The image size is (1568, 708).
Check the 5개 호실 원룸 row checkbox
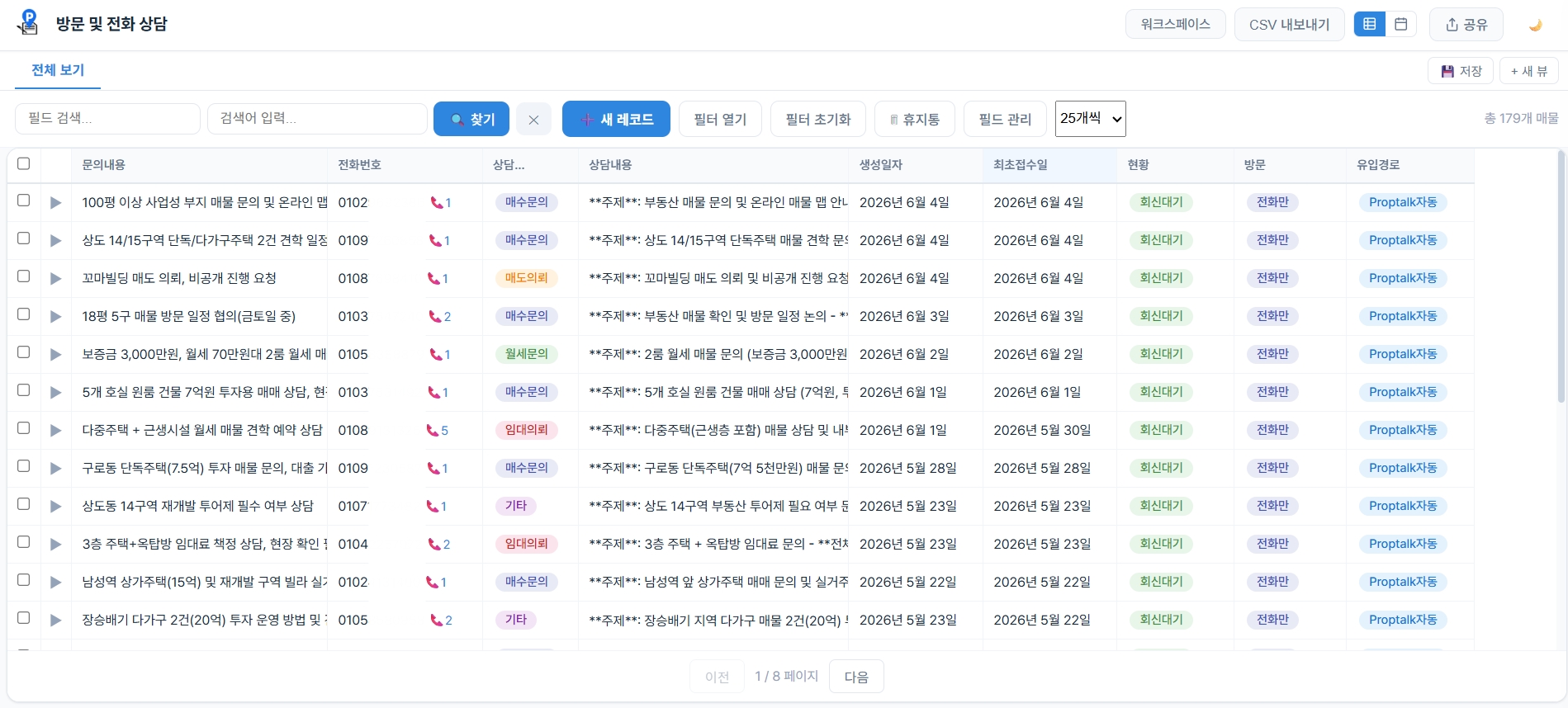pyautogui.click(x=24, y=390)
